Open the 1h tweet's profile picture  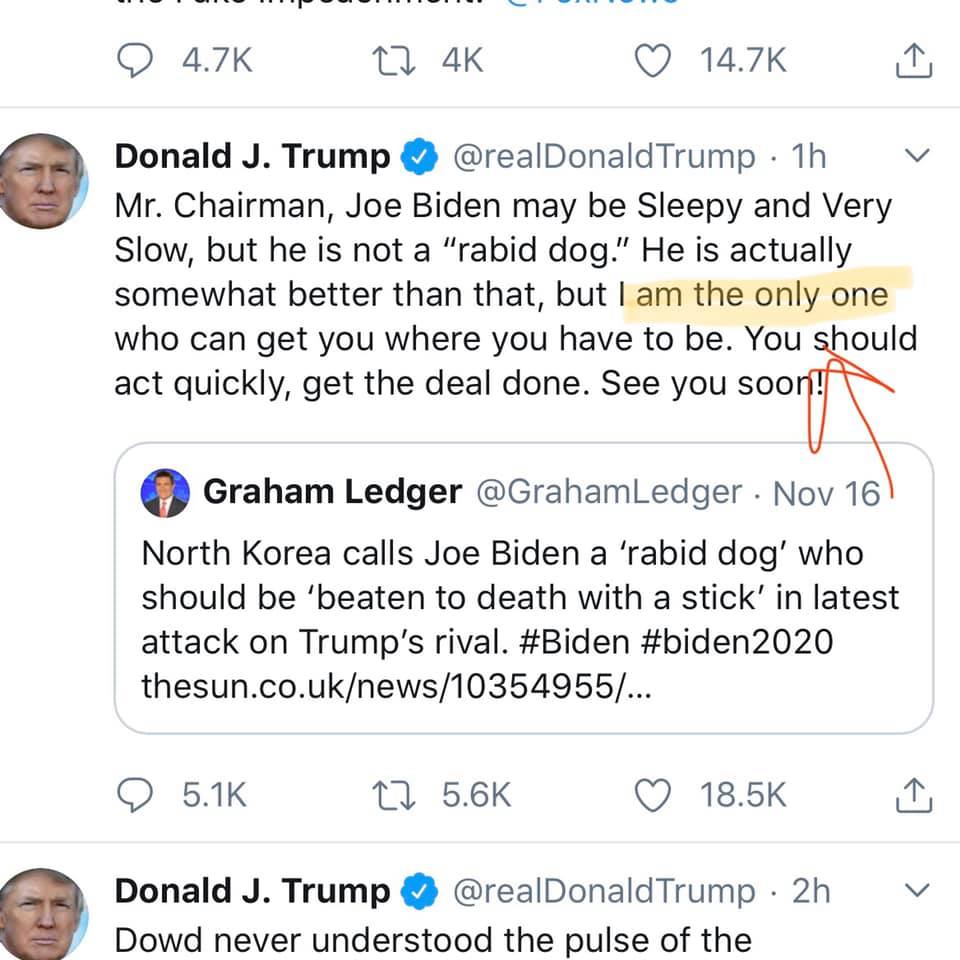pyautogui.click(x=42, y=182)
